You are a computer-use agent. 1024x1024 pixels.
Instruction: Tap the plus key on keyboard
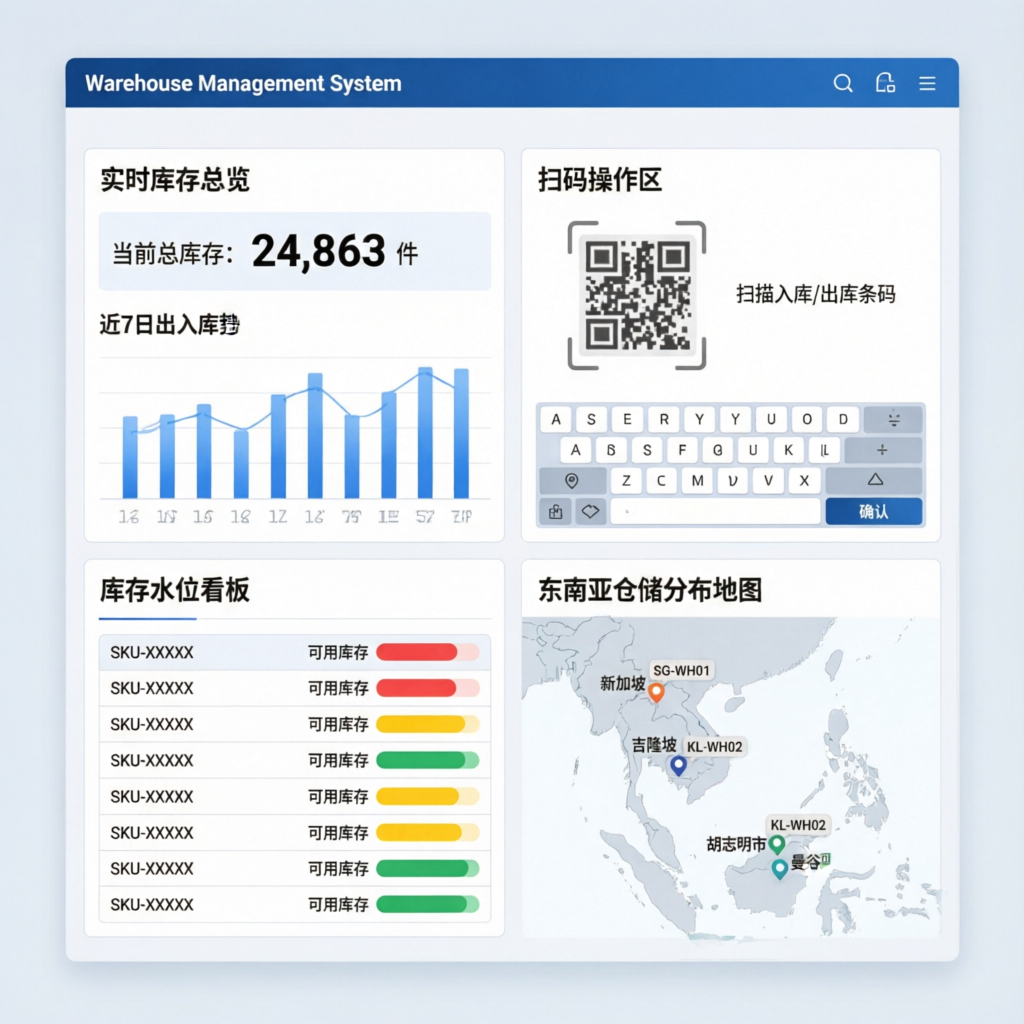pos(882,450)
